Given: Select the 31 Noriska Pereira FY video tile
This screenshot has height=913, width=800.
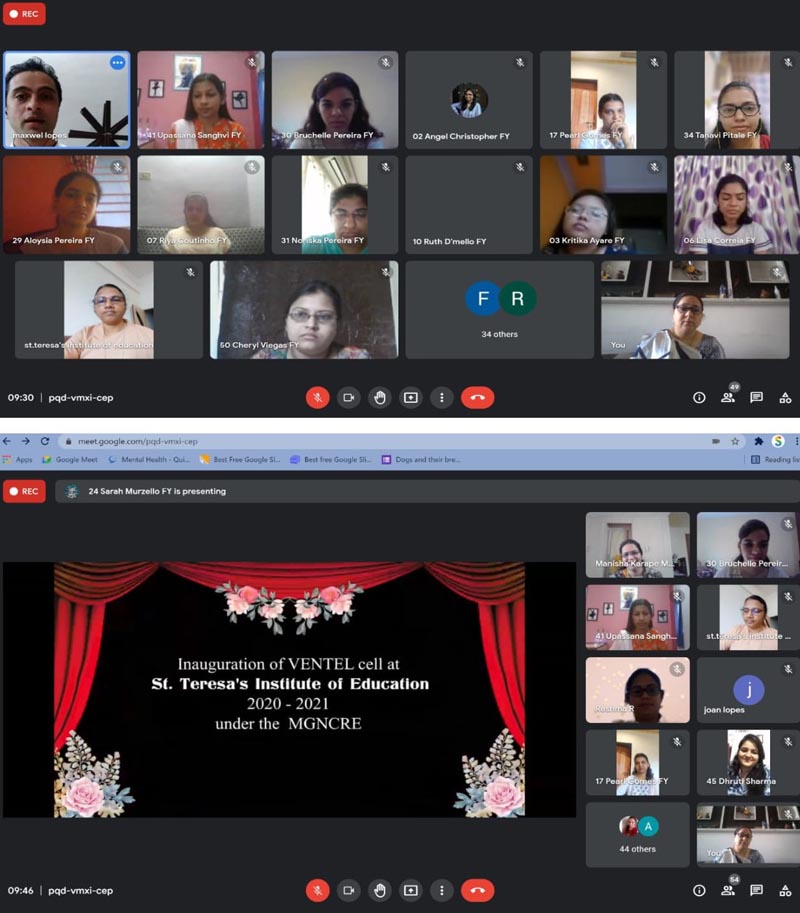Looking at the screenshot, I should [335, 204].
